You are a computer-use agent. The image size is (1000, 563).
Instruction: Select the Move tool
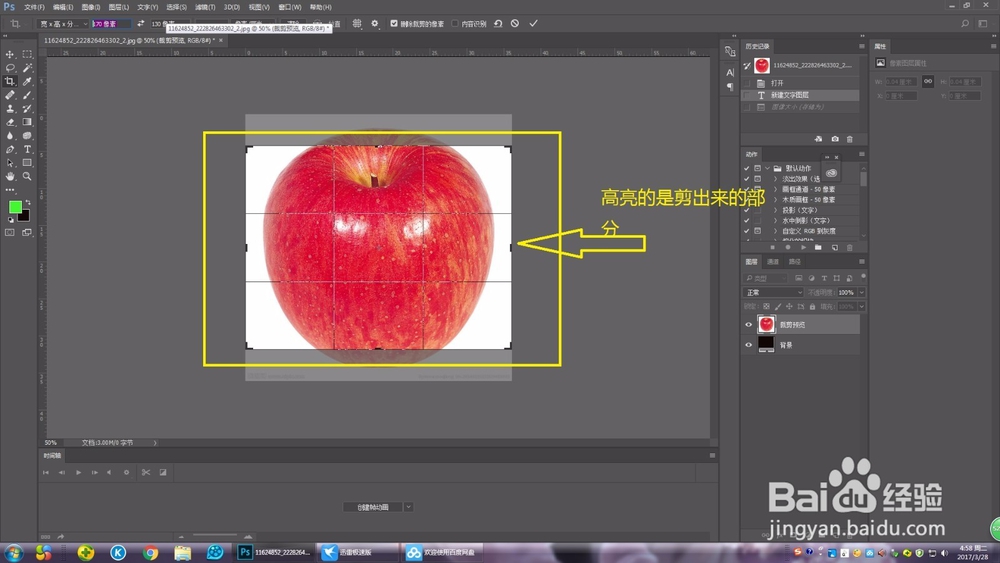(x=10, y=54)
